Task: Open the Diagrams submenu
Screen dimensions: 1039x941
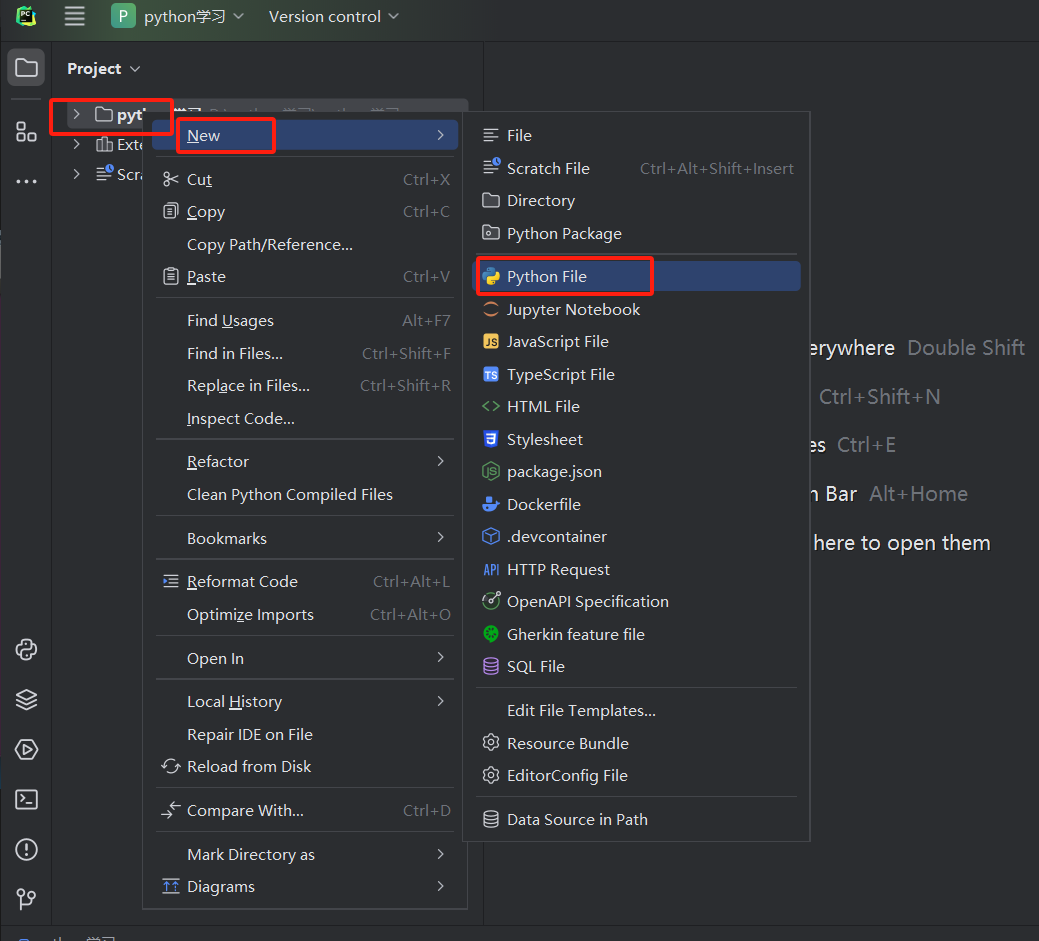Action: (x=305, y=886)
